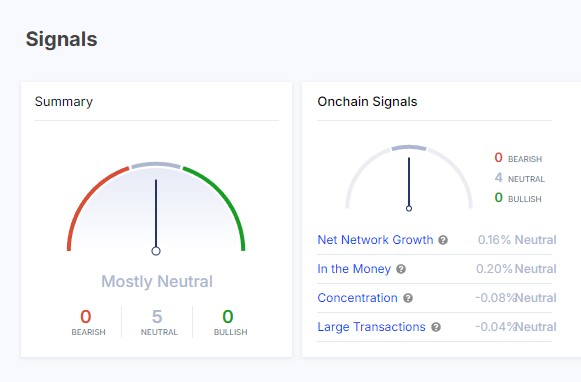581x382 pixels.
Task: Click help icon beside In the Money
Action: point(401,269)
